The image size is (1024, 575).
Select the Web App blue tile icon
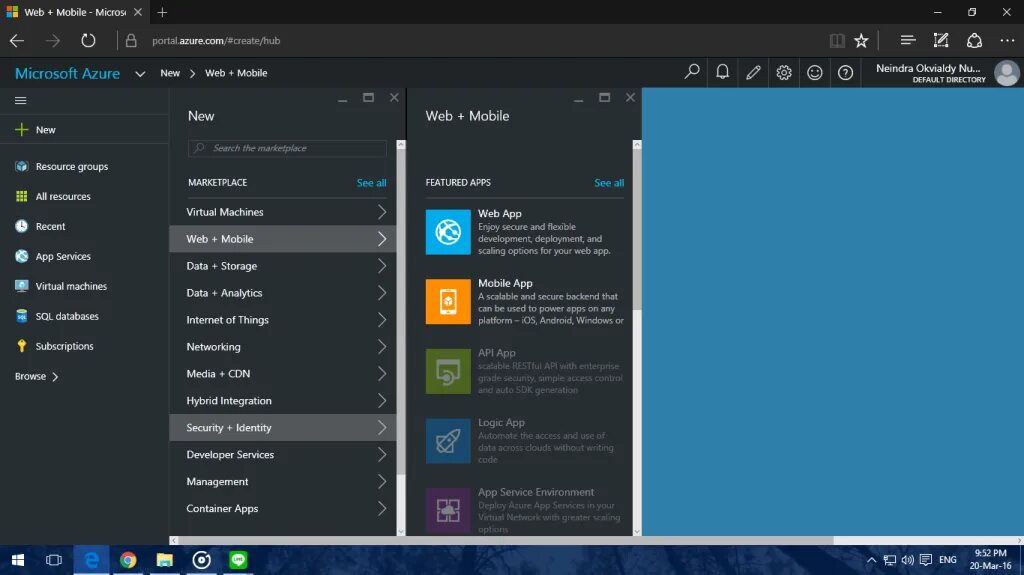click(x=448, y=232)
